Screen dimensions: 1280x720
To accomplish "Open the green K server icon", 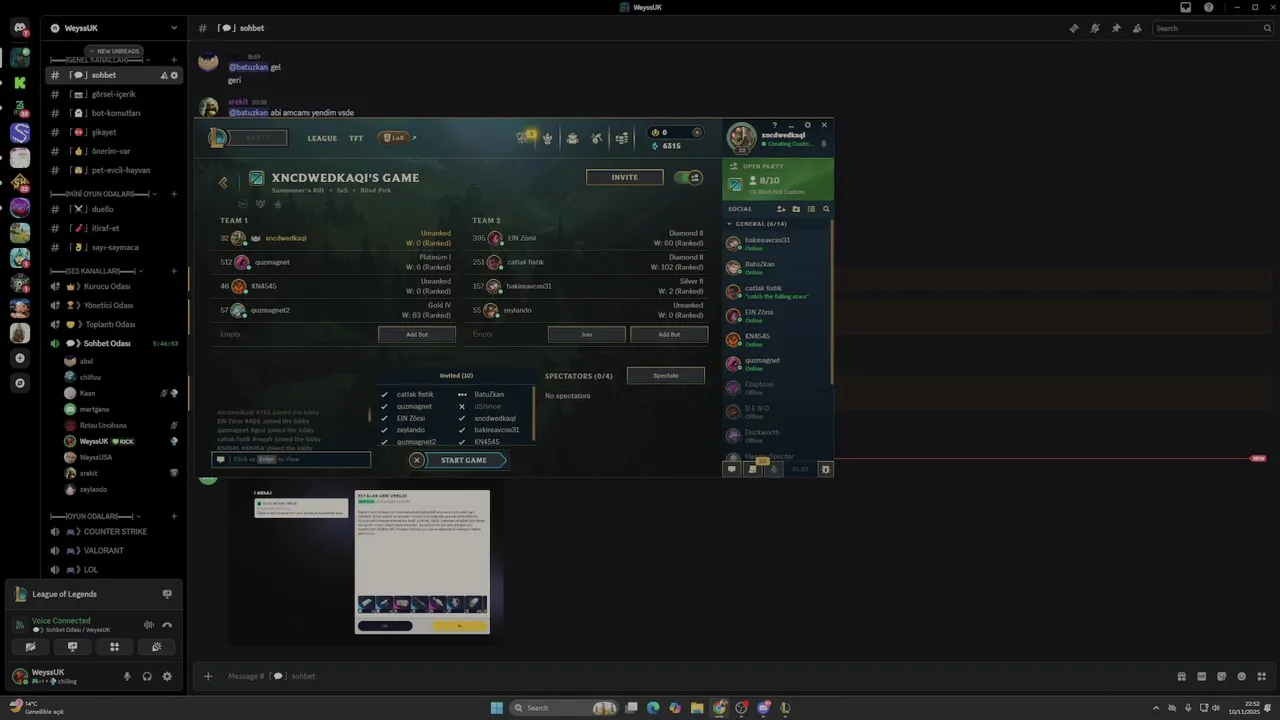I will (20, 83).
